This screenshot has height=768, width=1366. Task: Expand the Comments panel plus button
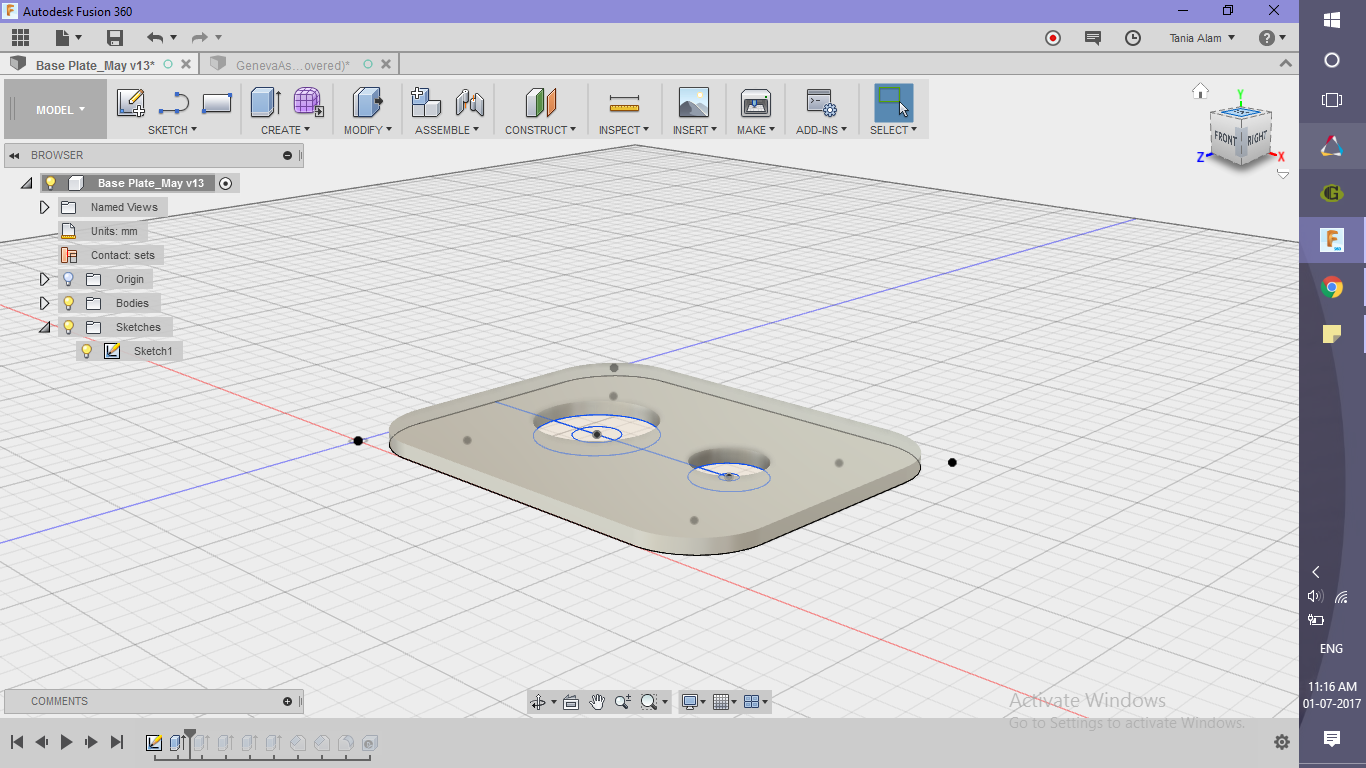coord(287,701)
